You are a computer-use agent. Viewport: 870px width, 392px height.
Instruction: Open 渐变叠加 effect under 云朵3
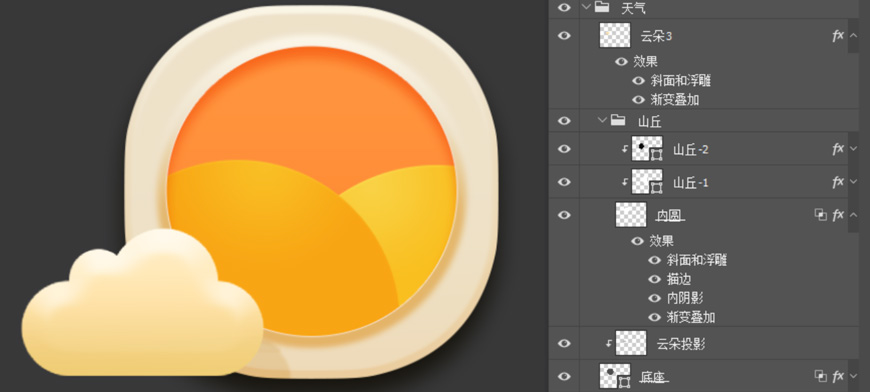[x=674, y=100]
